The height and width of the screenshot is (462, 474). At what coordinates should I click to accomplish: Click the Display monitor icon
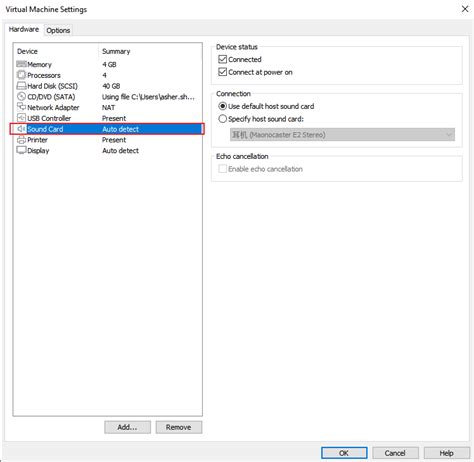point(21,150)
